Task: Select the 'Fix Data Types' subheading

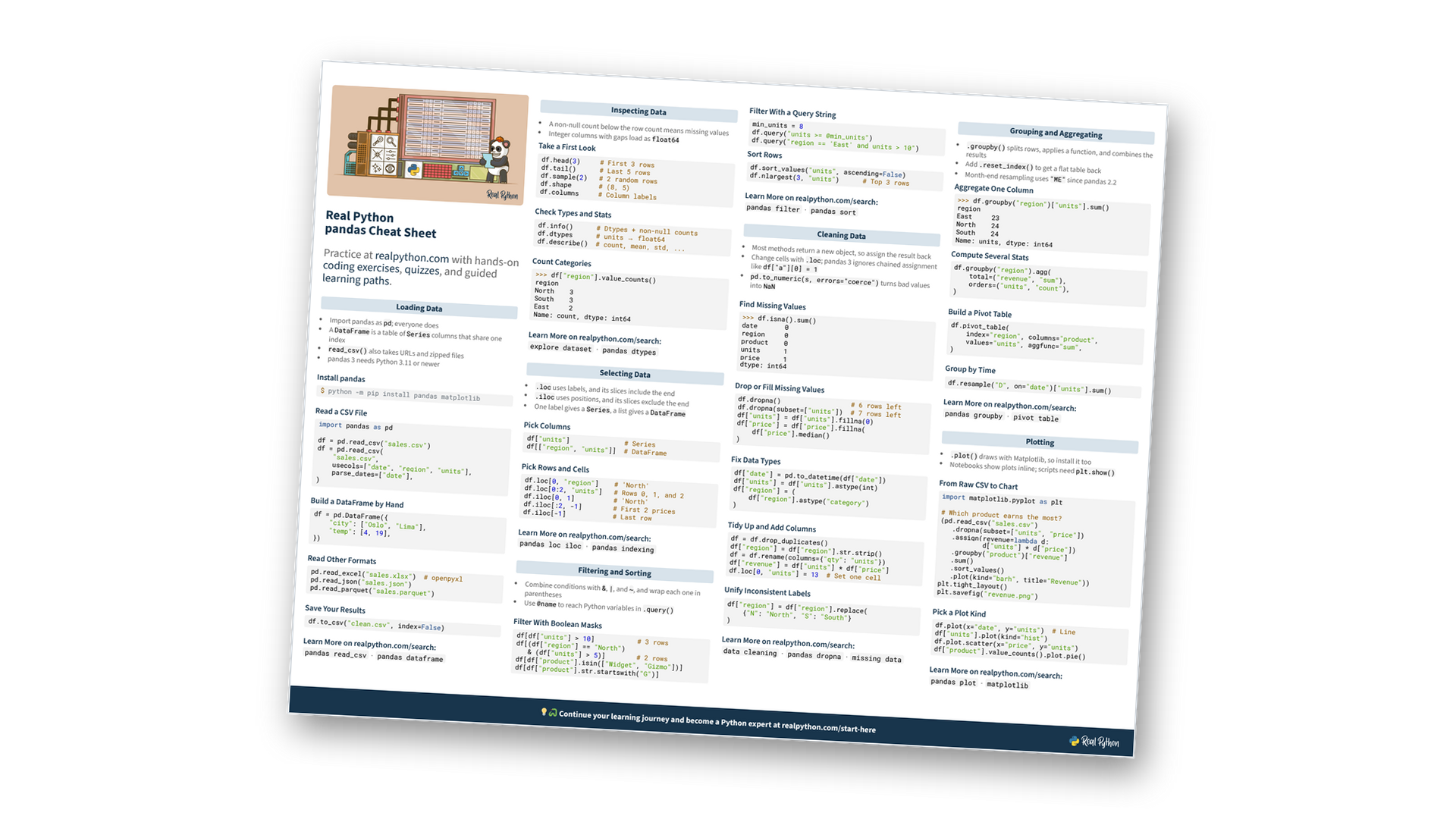Action: point(755,460)
